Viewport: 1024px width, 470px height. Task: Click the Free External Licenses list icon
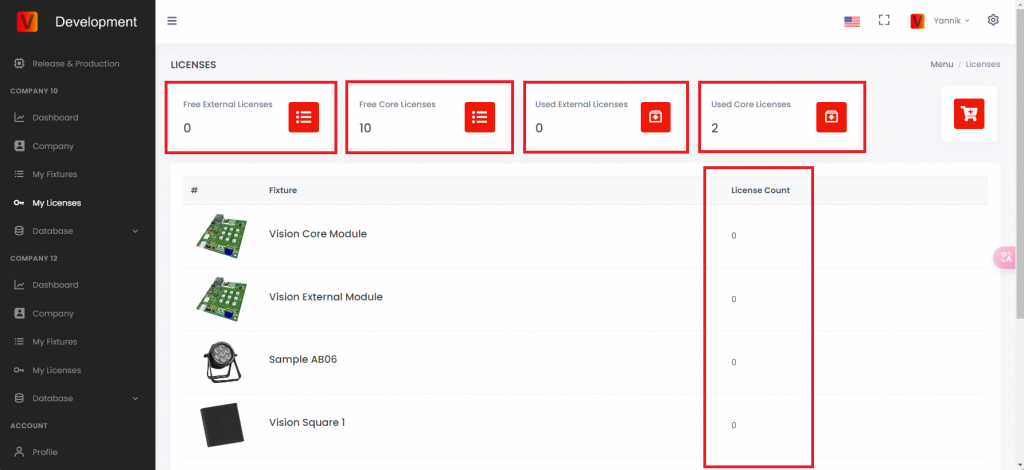[304, 117]
